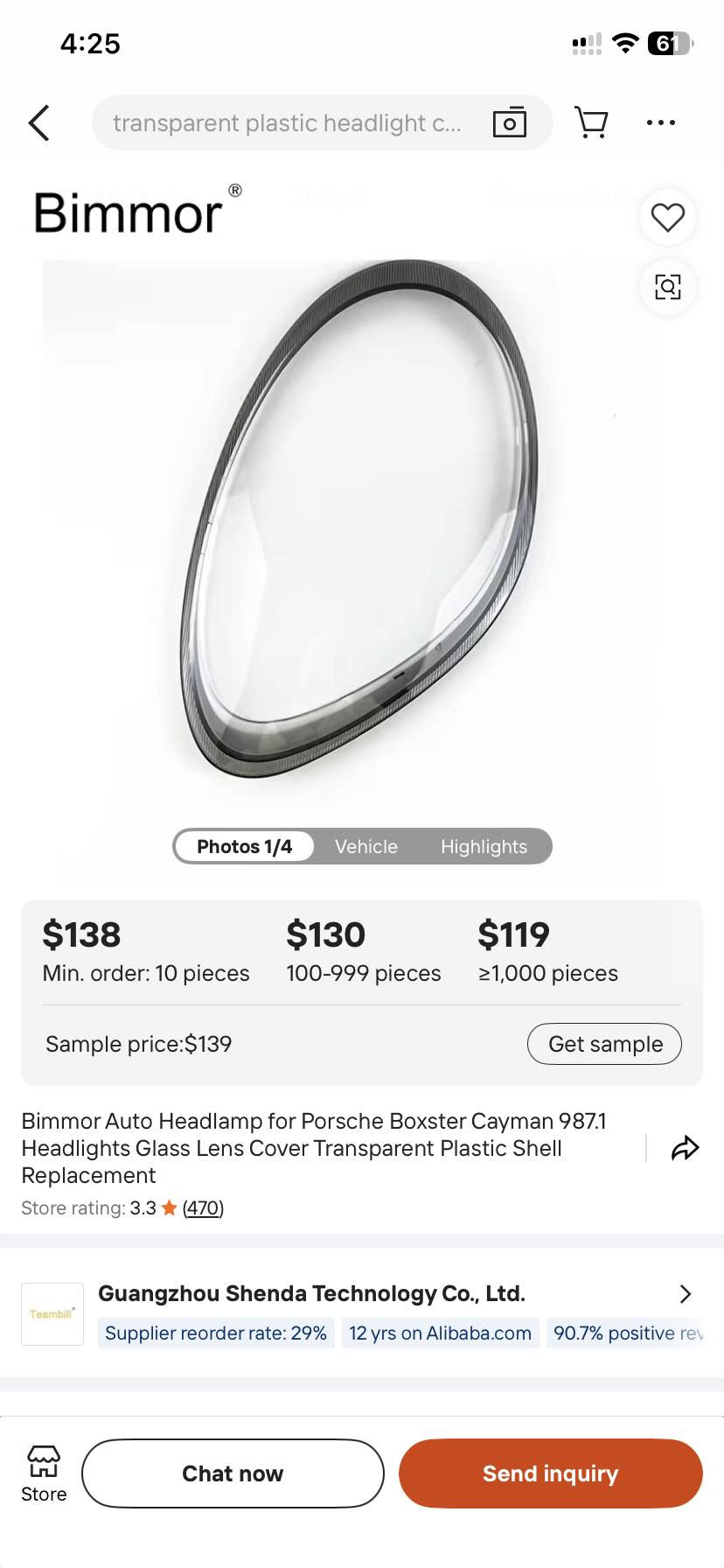
Task: Add product to favorites with heart icon
Action: point(668,217)
